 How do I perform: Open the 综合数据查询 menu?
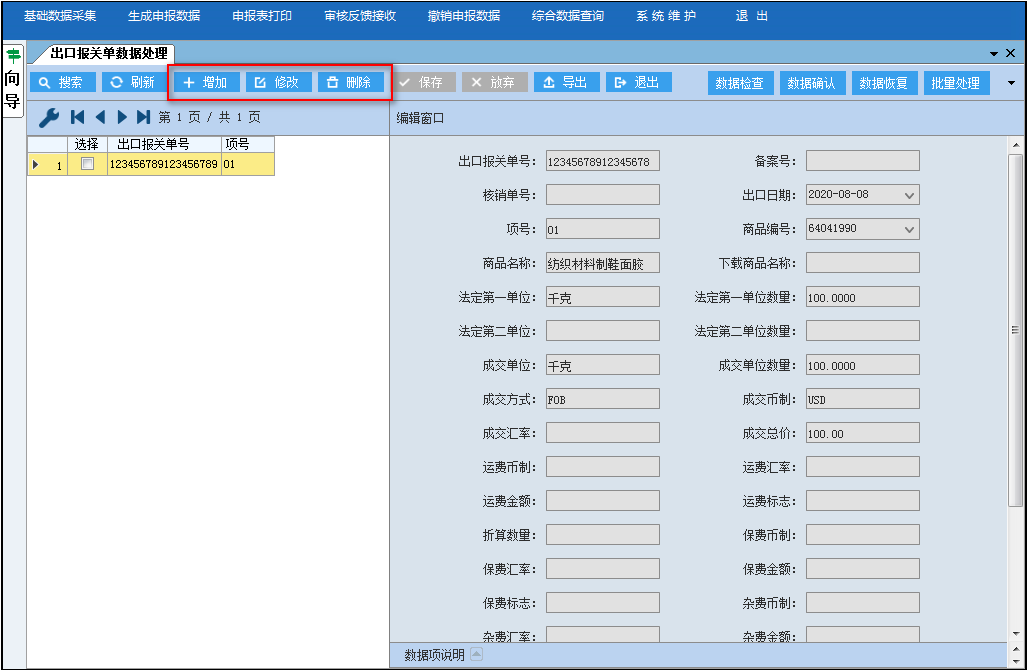coord(567,17)
